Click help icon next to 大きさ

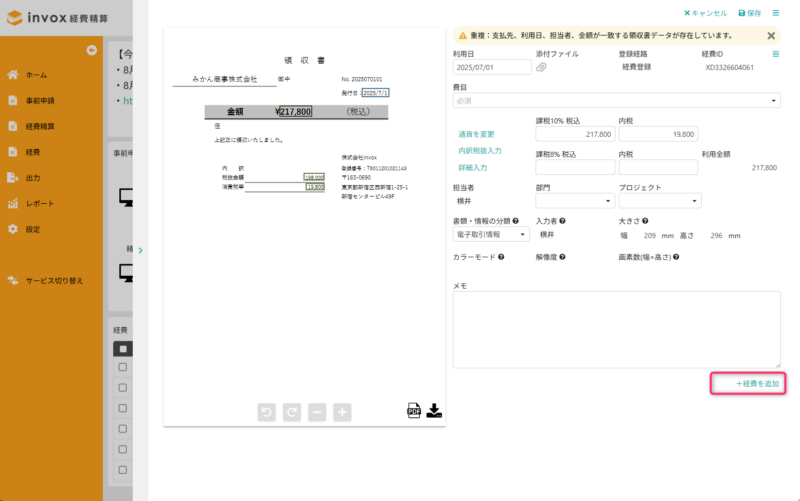(x=645, y=221)
